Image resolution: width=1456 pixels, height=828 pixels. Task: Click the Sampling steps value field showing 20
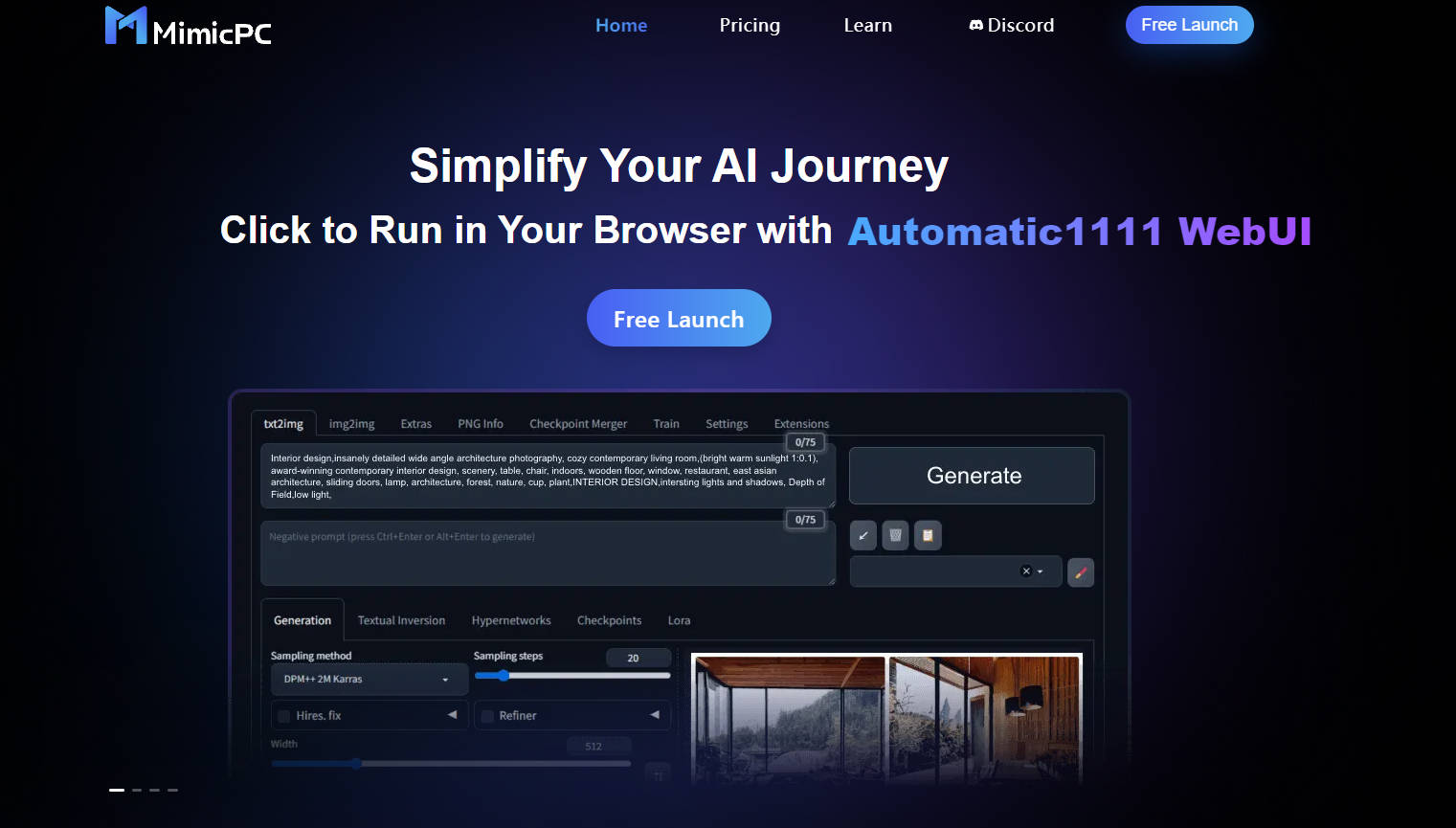[638, 658]
